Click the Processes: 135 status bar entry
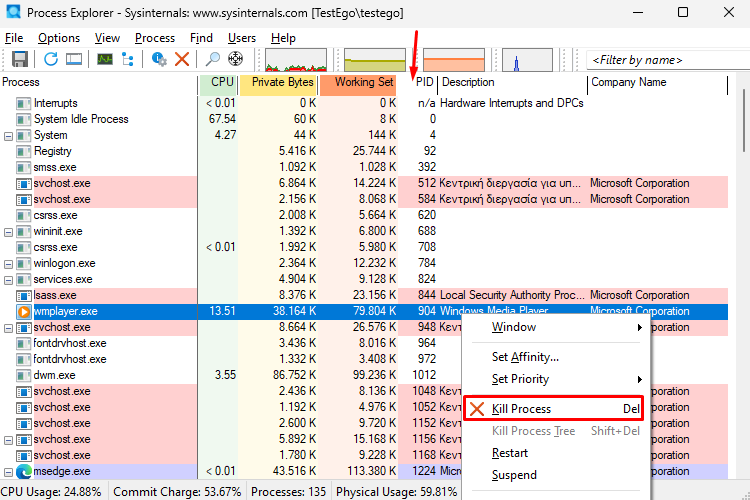This screenshot has width=750, height=500. [288, 492]
